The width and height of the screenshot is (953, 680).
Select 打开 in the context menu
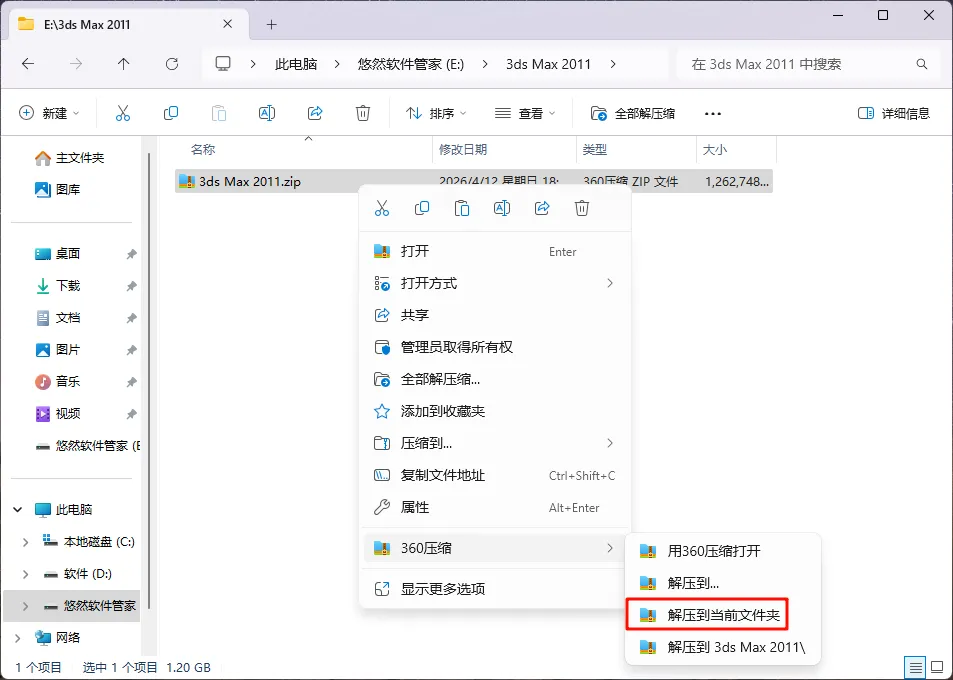tap(495, 251)
